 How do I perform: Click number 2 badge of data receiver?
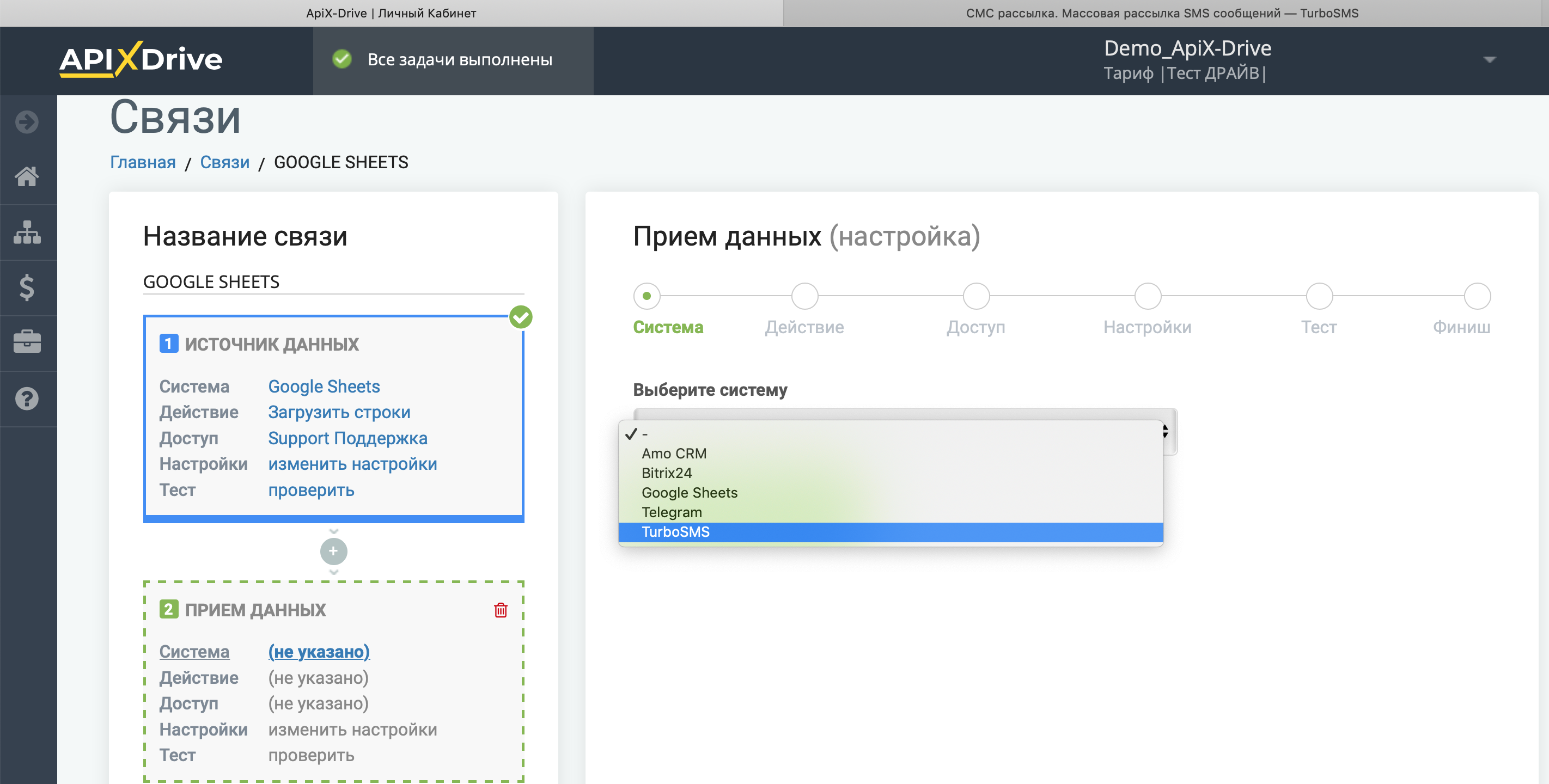click(168, 610)
